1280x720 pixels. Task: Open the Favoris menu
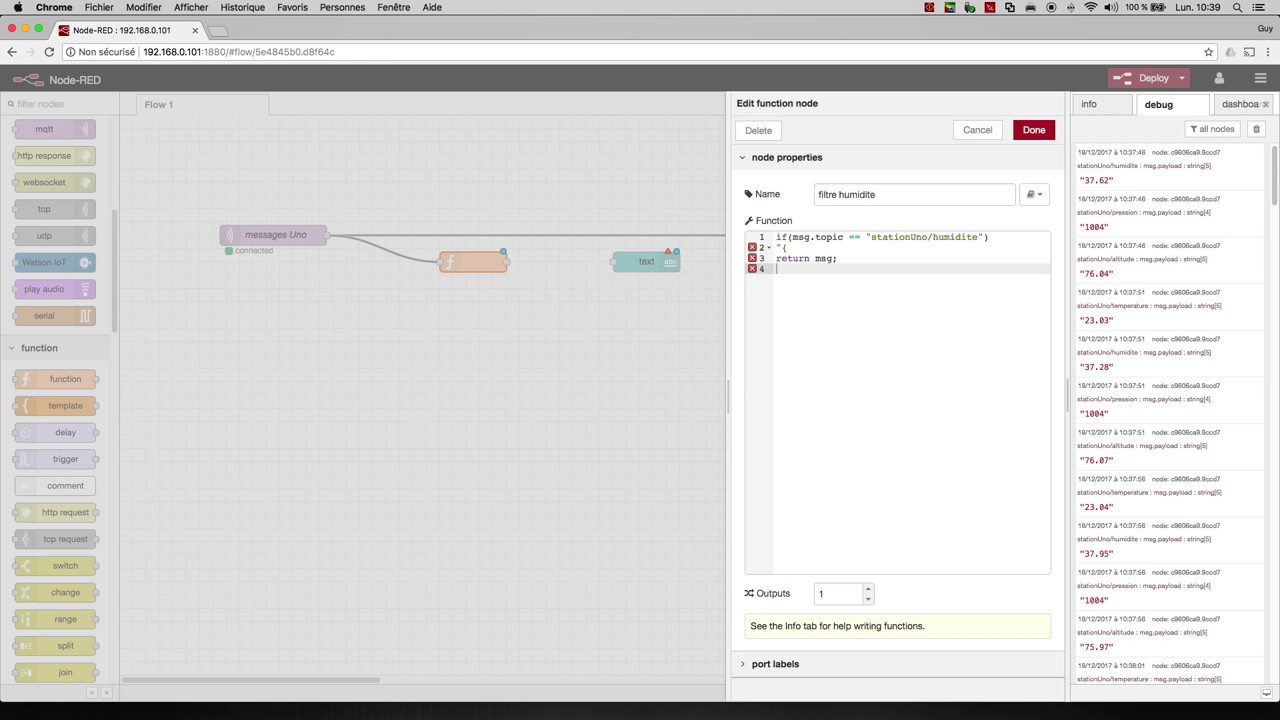tap(293, 7)
